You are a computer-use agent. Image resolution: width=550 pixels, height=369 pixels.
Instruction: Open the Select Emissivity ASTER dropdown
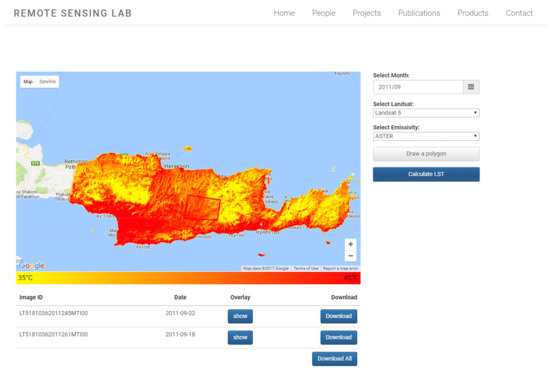[x=426, y=136]
